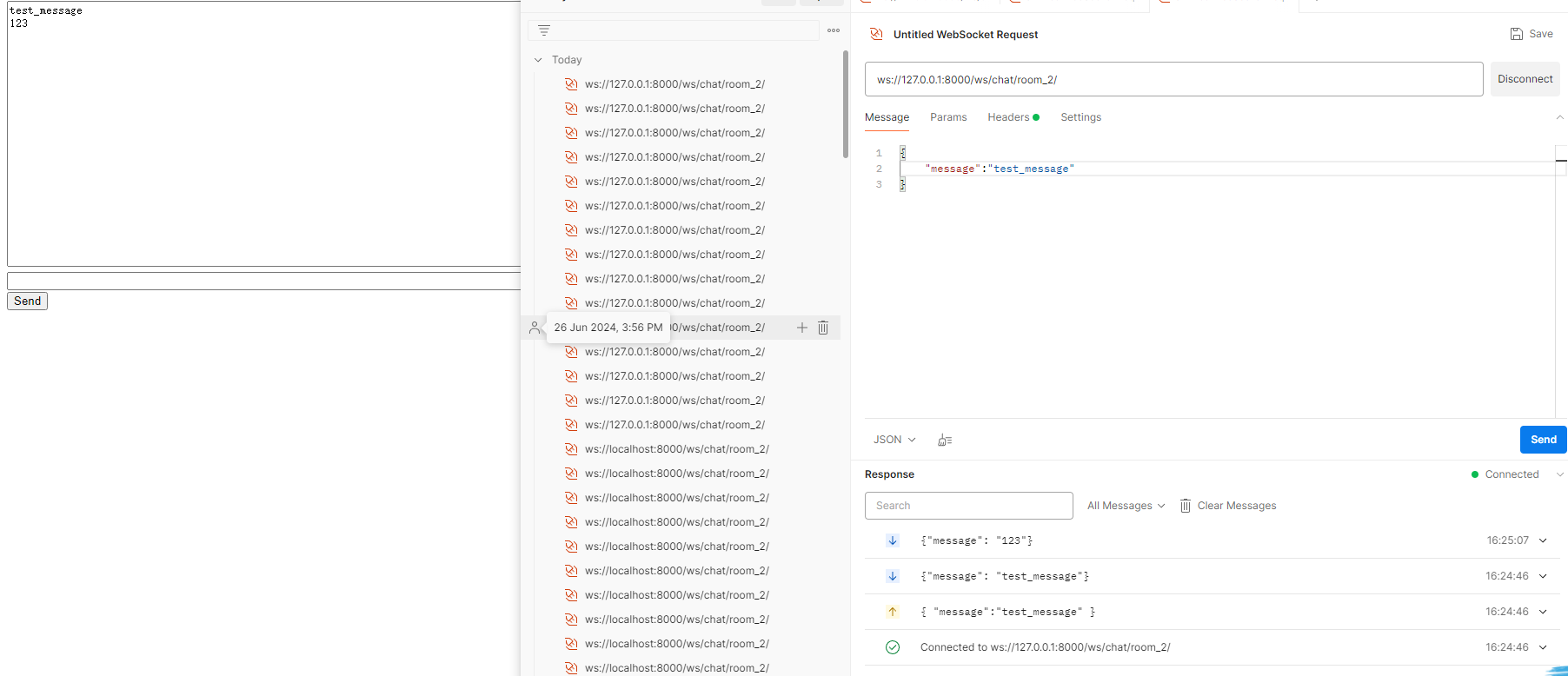Open the JSON format dropdown
The height and width of the screenshot is (676, 1568).
894,440
